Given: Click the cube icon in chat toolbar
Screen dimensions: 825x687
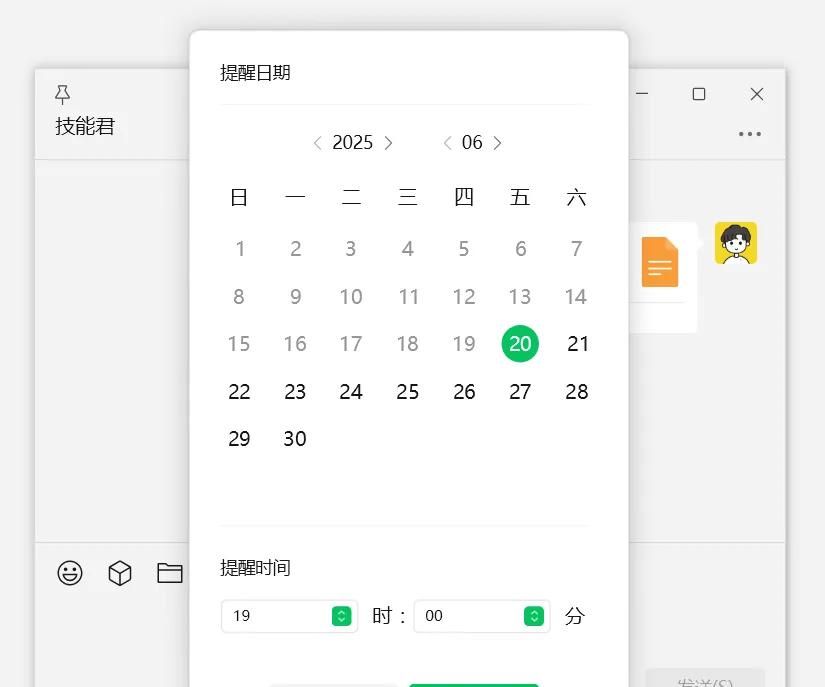Looking at the screenshot, I should tap(120, 573).
